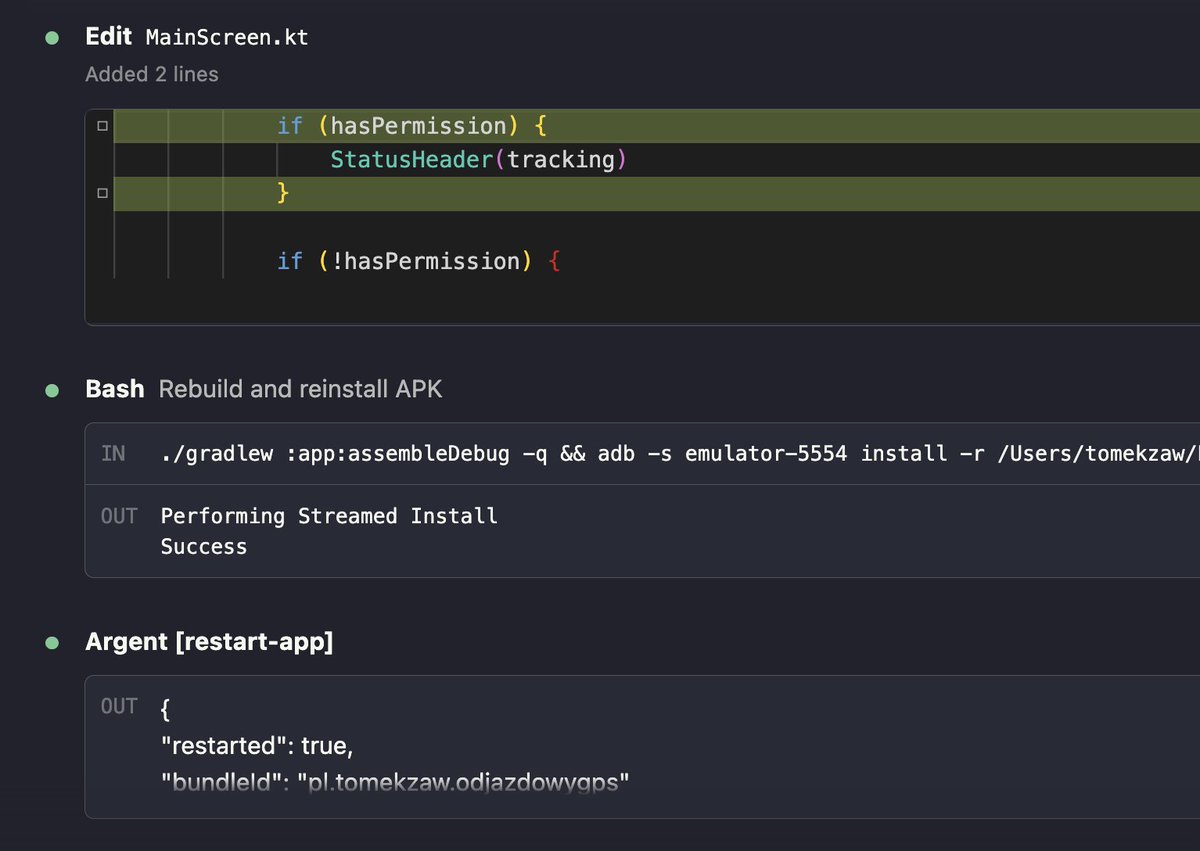Click the '"restarted": true,' output line

point(257,746)
